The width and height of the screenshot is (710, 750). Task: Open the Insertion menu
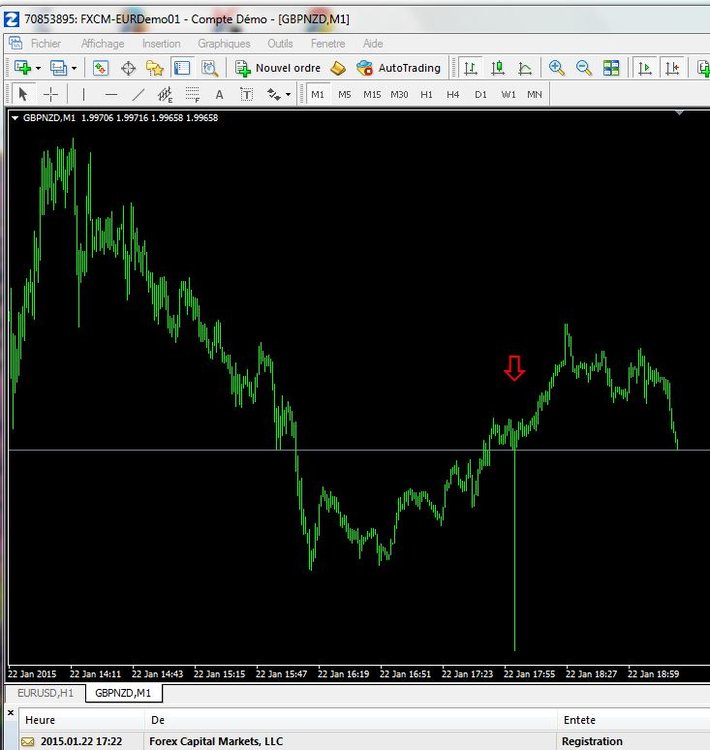pyautogui.click(x=161, y=44)
